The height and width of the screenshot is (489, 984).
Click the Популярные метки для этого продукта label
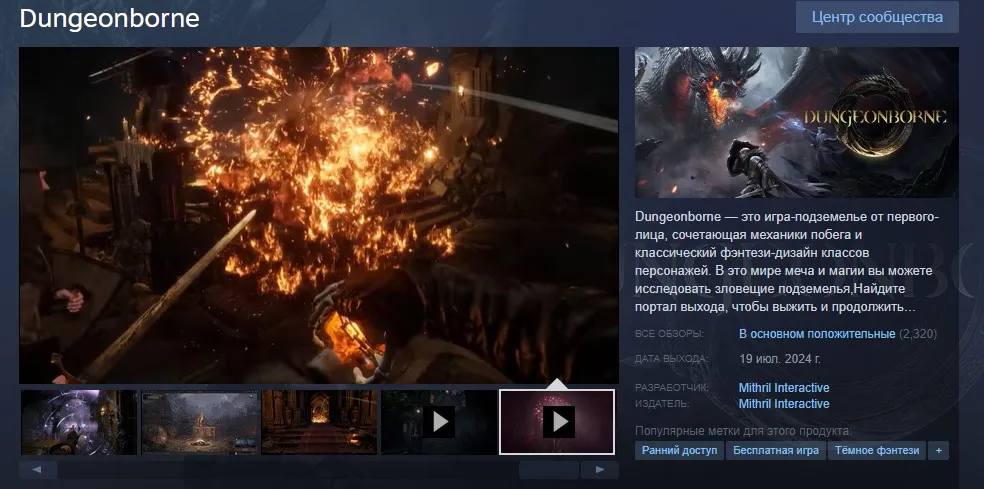tap(744, 431)
